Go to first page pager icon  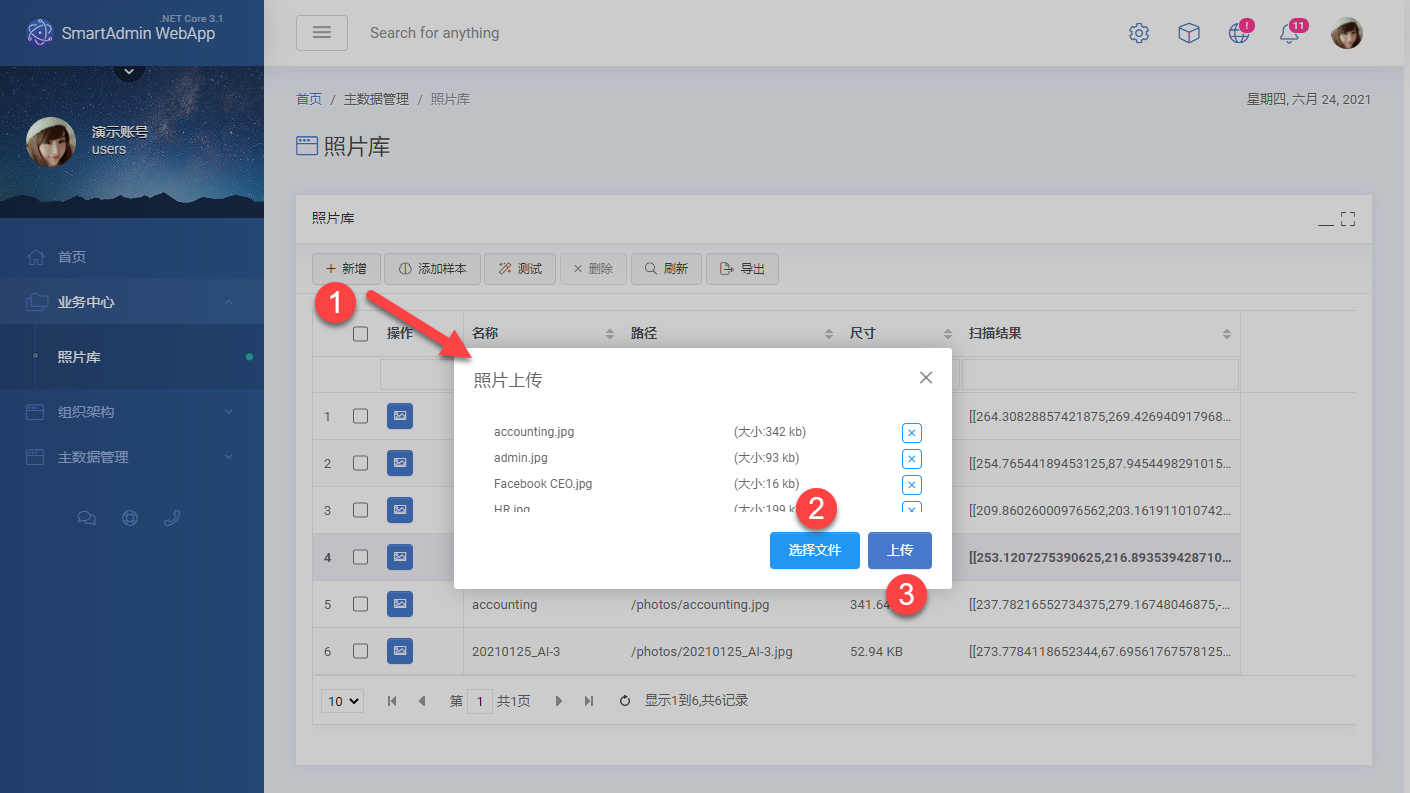pyautogui.click(x=392, y=701)
